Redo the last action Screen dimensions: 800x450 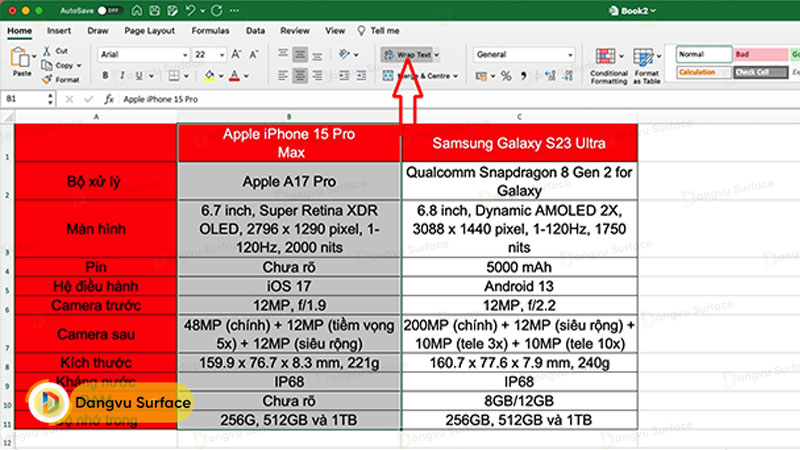pos(216,10)
